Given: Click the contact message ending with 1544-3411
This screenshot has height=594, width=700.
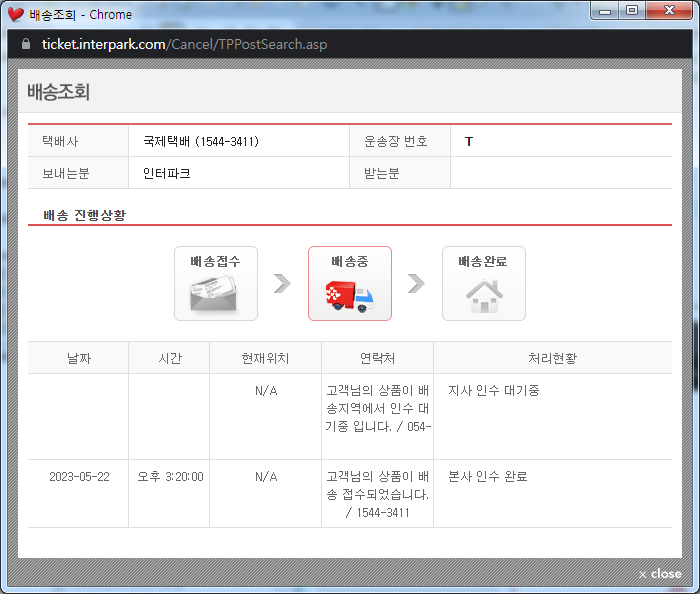Looking at the screenshot, I should (378, 494).
